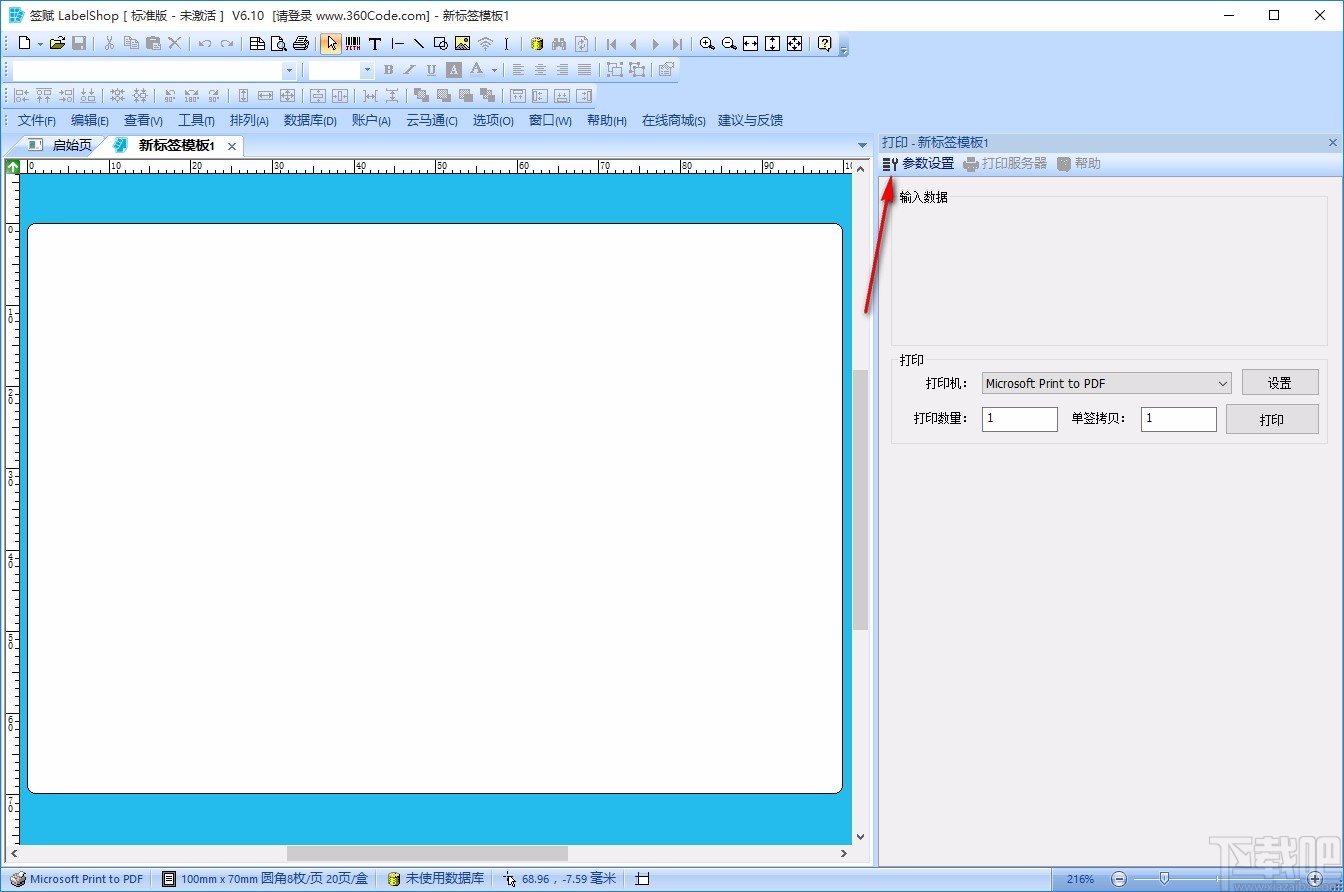Open the 窗口 menu
Viewport: 1344px width, 892px height.
click(x=550, y=121)
